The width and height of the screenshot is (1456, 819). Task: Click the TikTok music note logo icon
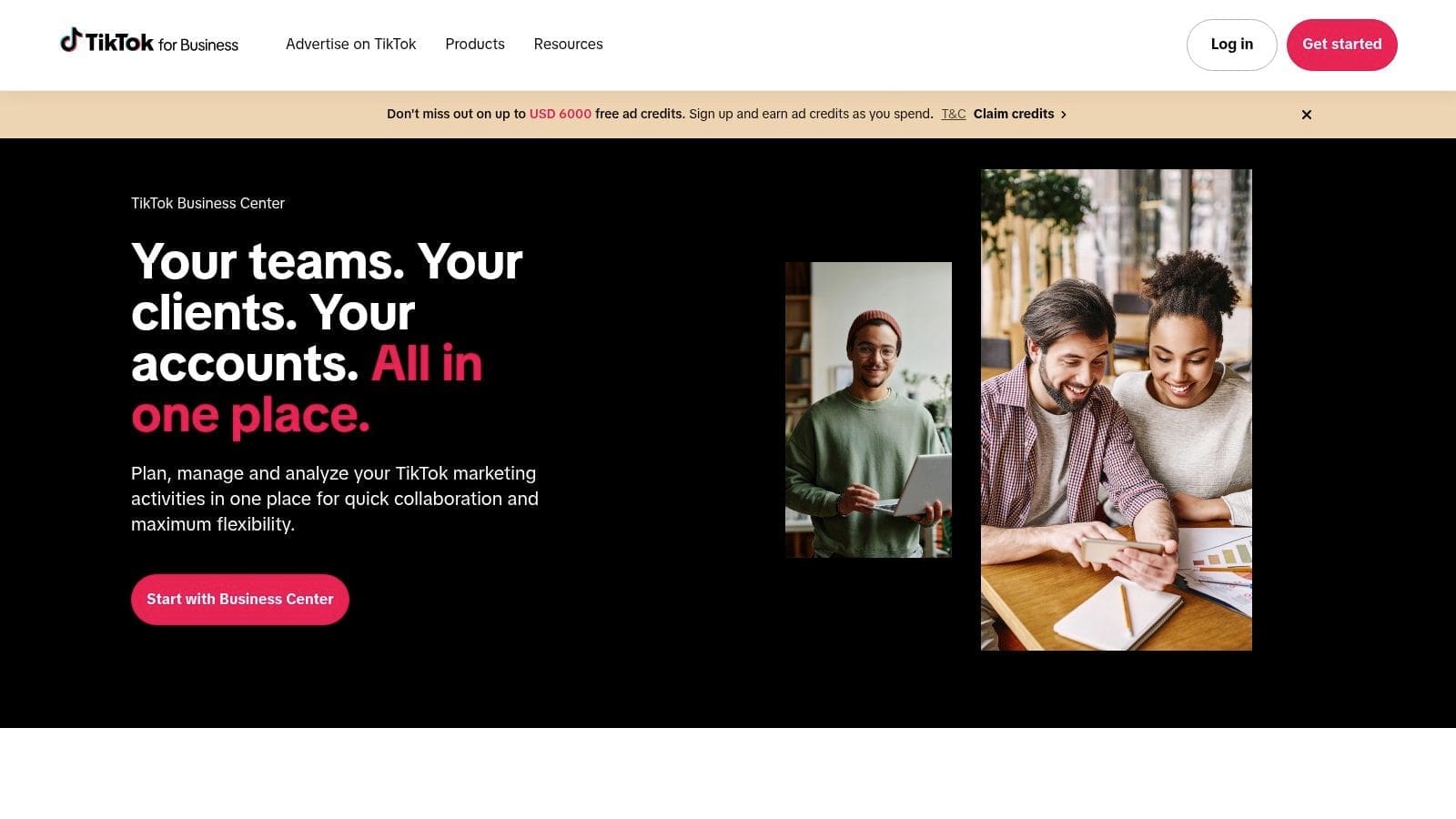tap(70, 40)
